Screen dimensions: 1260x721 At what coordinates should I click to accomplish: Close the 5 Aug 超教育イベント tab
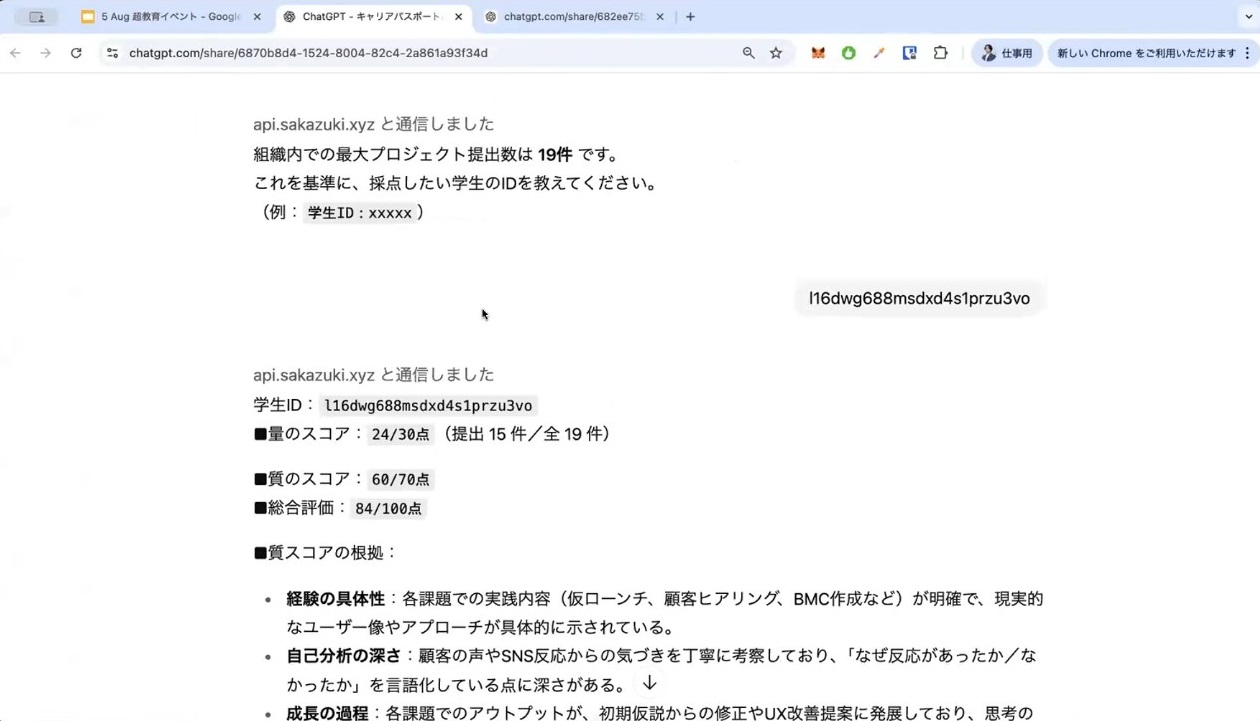(257, 17)
